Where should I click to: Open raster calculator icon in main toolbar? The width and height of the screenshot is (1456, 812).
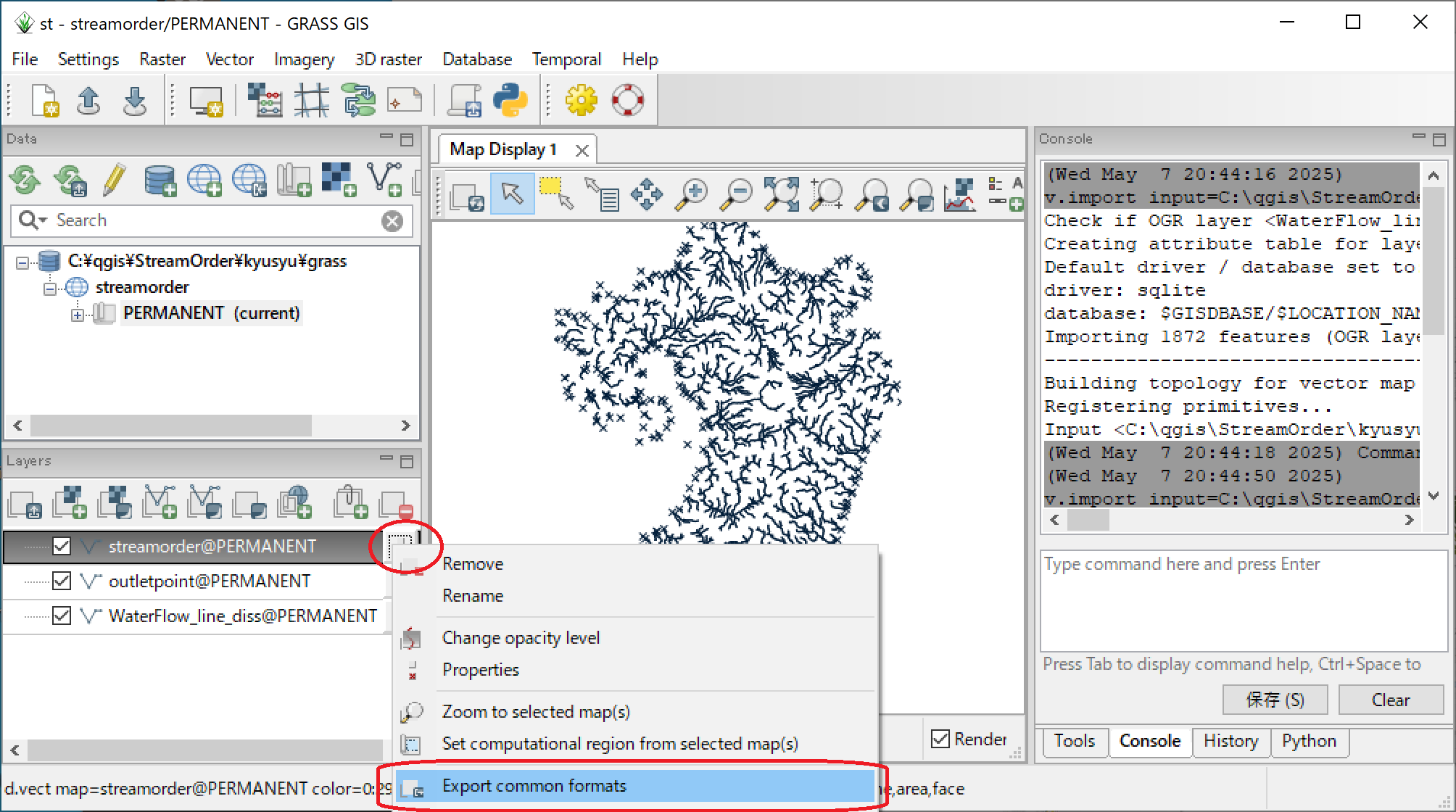pos(265,100)
